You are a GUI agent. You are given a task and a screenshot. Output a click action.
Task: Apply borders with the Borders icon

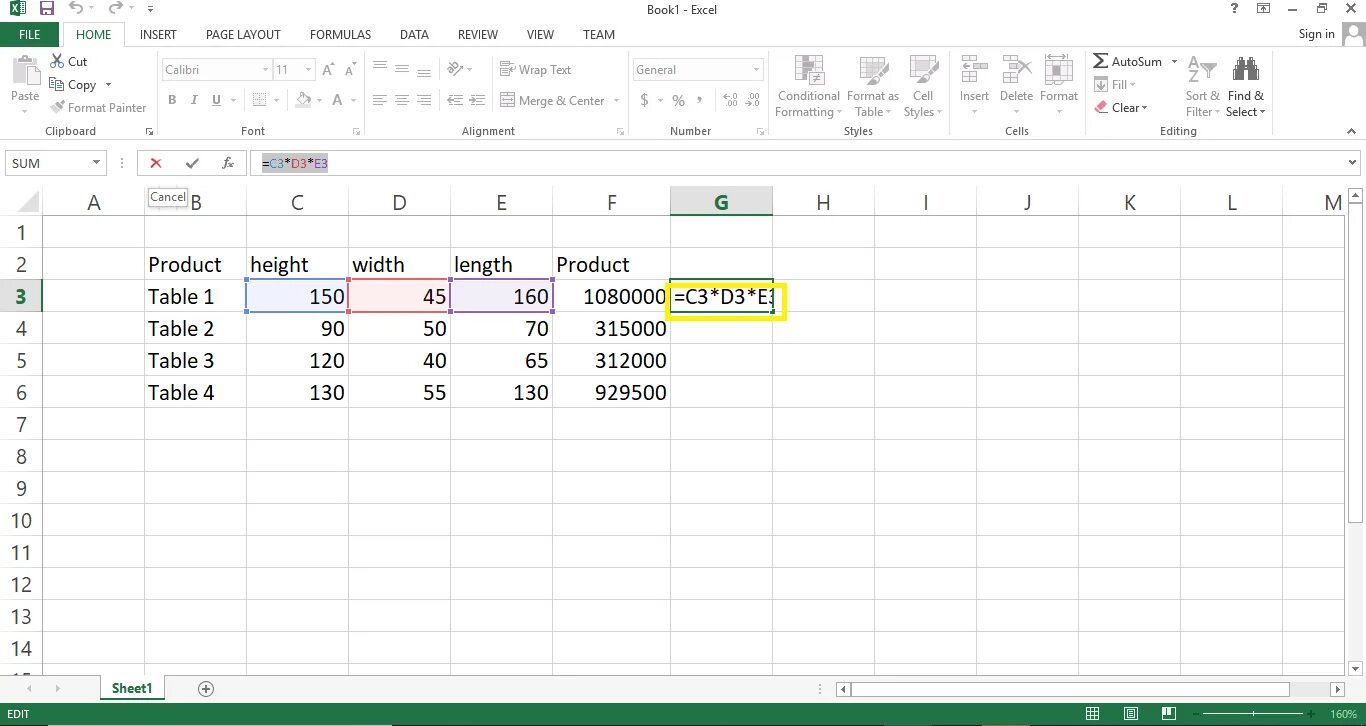tap(259, 100)
